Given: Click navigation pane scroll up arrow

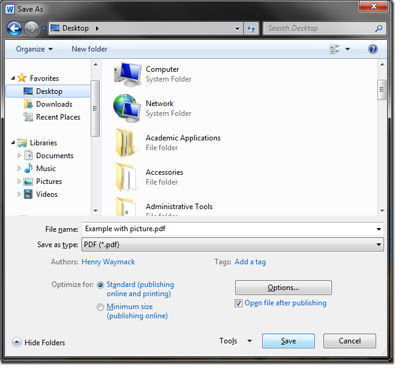Looking at the screenshot, I should coord(96,65).
